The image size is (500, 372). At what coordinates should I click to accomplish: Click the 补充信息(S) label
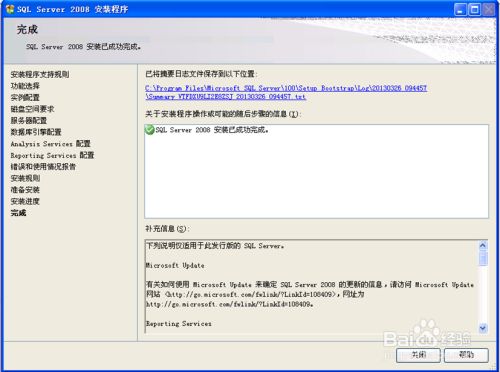pyautogui.click(x=167, y=229)
